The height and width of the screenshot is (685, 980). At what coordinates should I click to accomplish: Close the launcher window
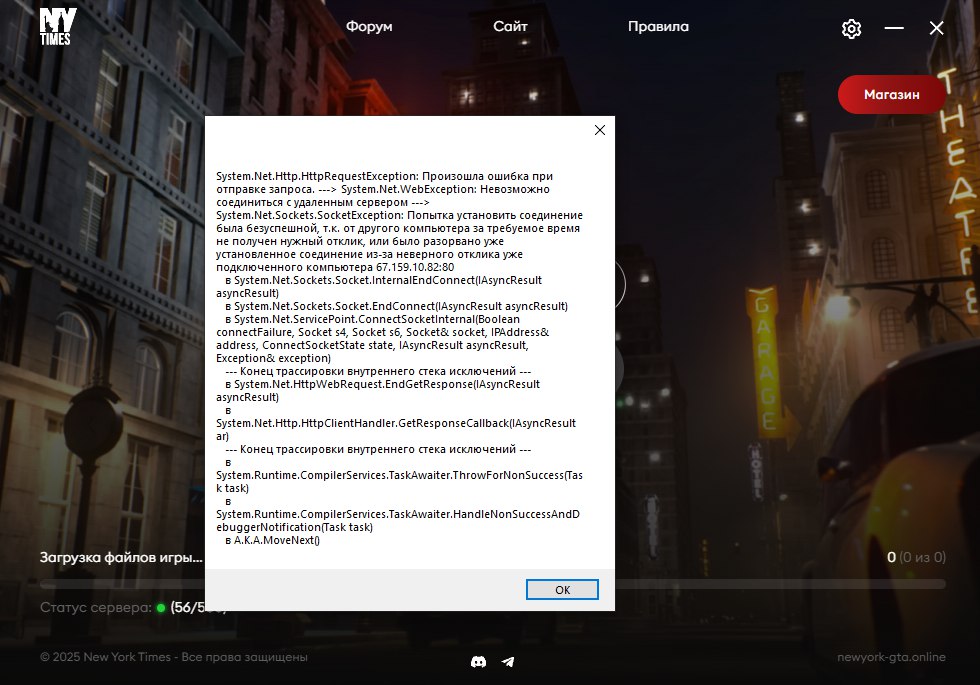tap(936, 28)
